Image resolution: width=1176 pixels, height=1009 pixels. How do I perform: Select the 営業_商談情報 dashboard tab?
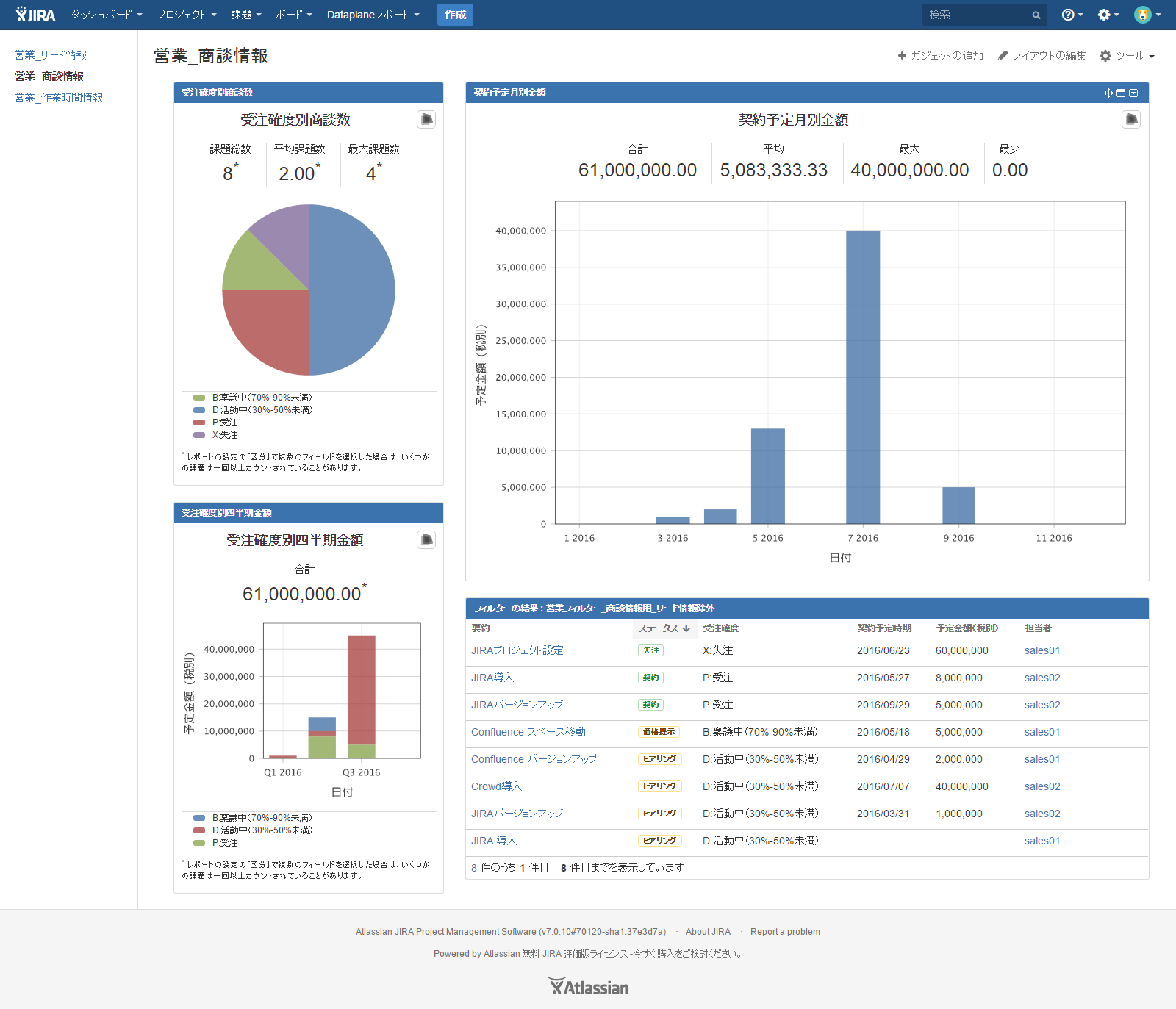click(x=49, y=76)
